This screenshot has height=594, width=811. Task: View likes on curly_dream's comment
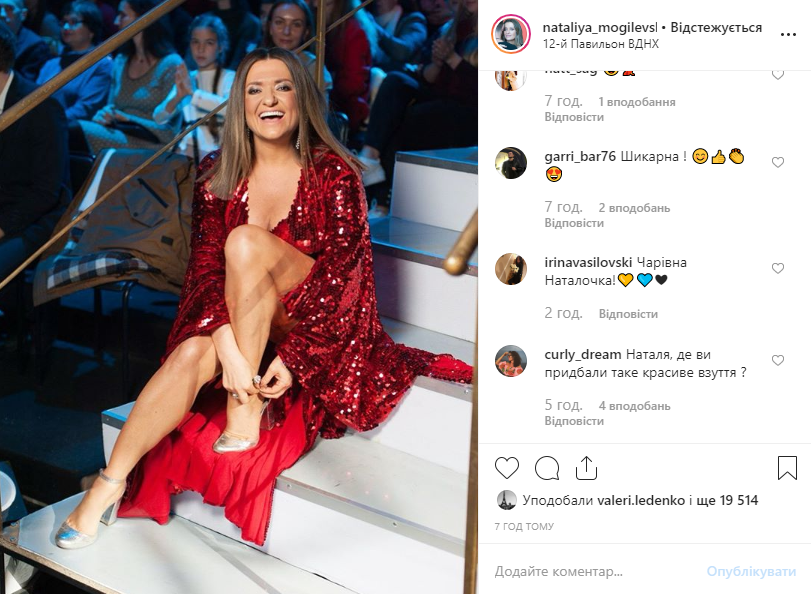[634, 406]
